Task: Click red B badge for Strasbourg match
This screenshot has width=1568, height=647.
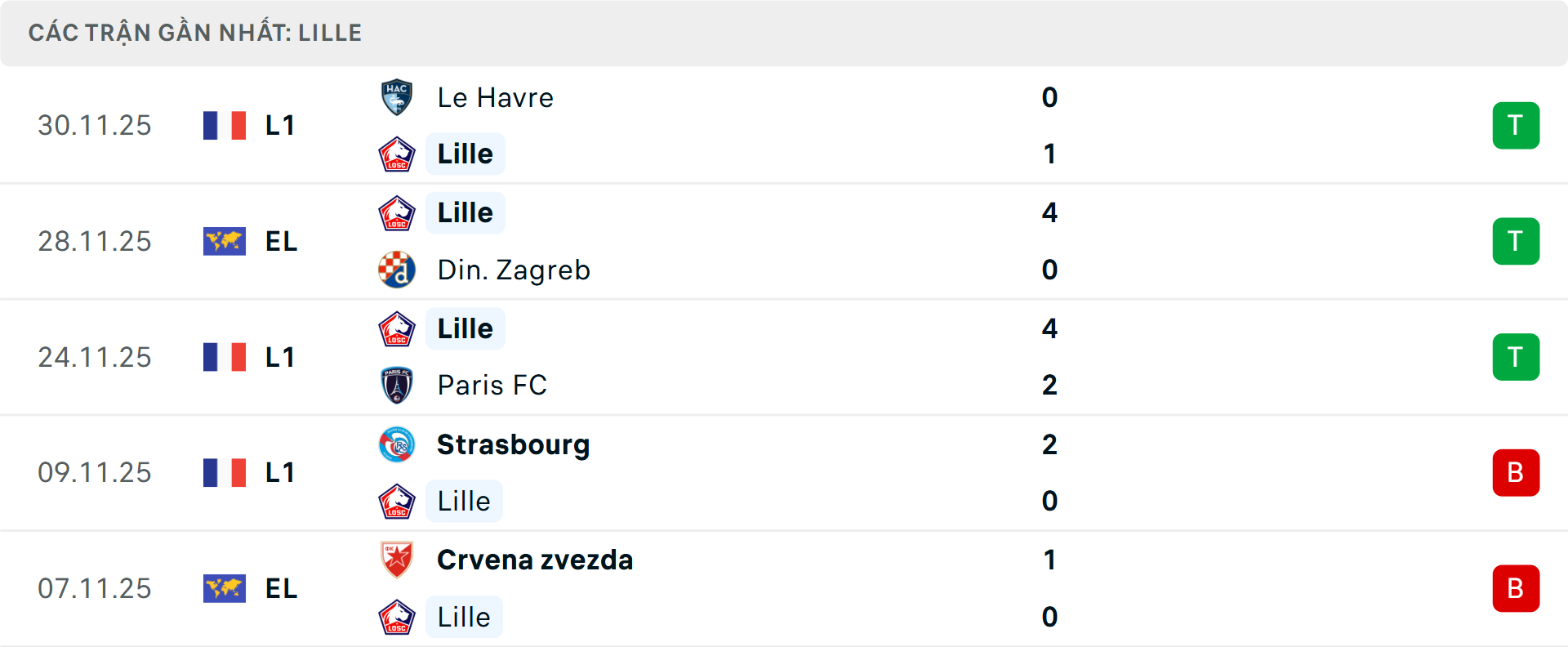Action: 1516,473
